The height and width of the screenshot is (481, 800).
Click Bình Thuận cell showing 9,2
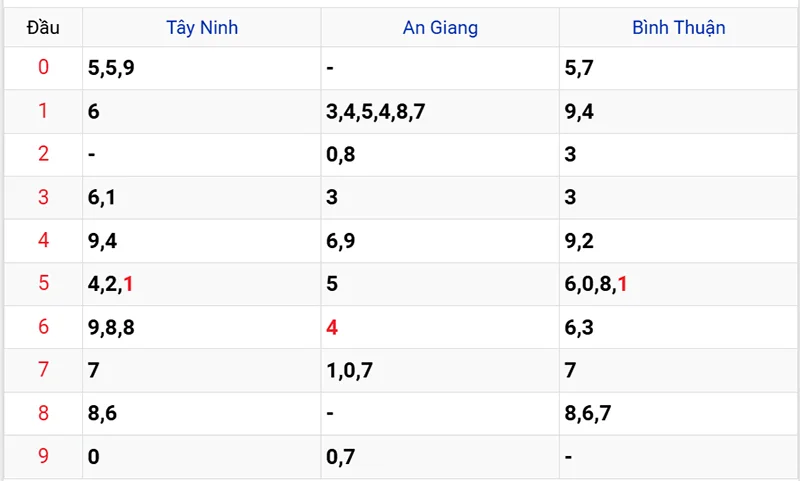tap(678, 241)
